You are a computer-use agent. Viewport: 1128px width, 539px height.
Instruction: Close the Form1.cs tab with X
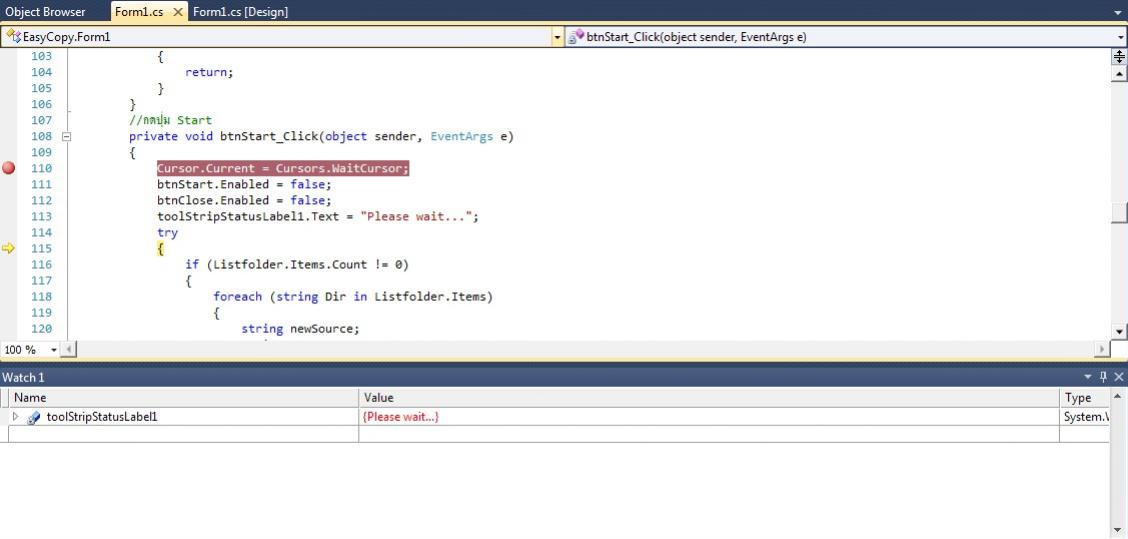click(178, 12)
